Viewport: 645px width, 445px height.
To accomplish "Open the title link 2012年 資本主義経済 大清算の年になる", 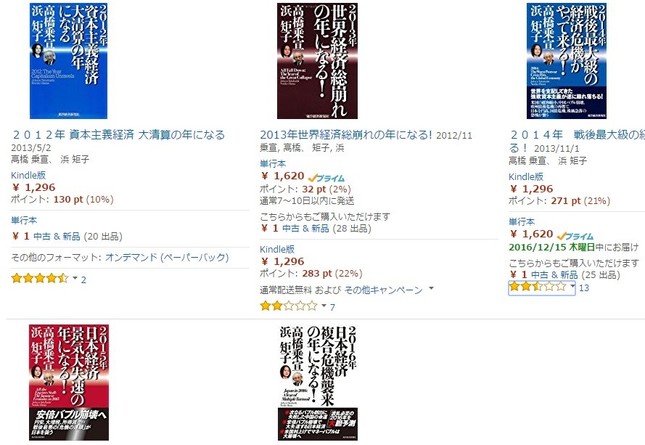I will [x=118, y=134].
